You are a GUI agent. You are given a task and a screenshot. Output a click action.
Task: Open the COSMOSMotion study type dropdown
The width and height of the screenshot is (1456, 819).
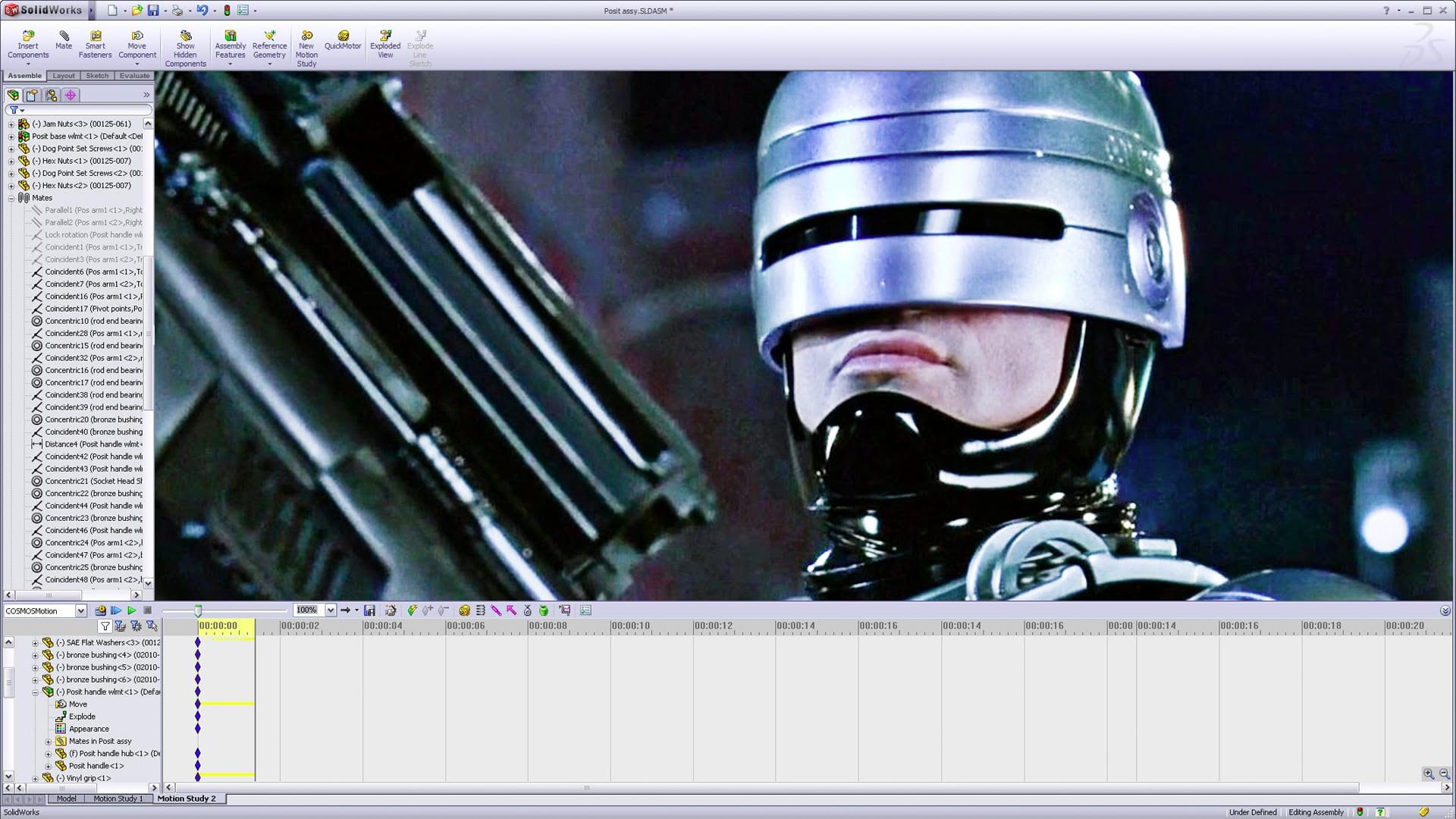(x=80, y=611)
